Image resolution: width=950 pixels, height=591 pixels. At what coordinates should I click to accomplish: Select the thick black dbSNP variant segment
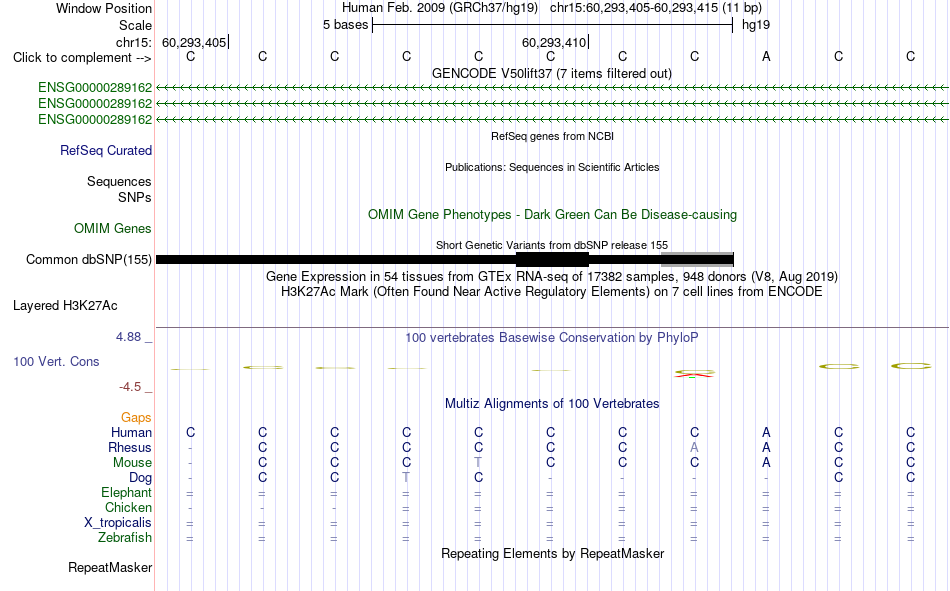tap(552, 259)
